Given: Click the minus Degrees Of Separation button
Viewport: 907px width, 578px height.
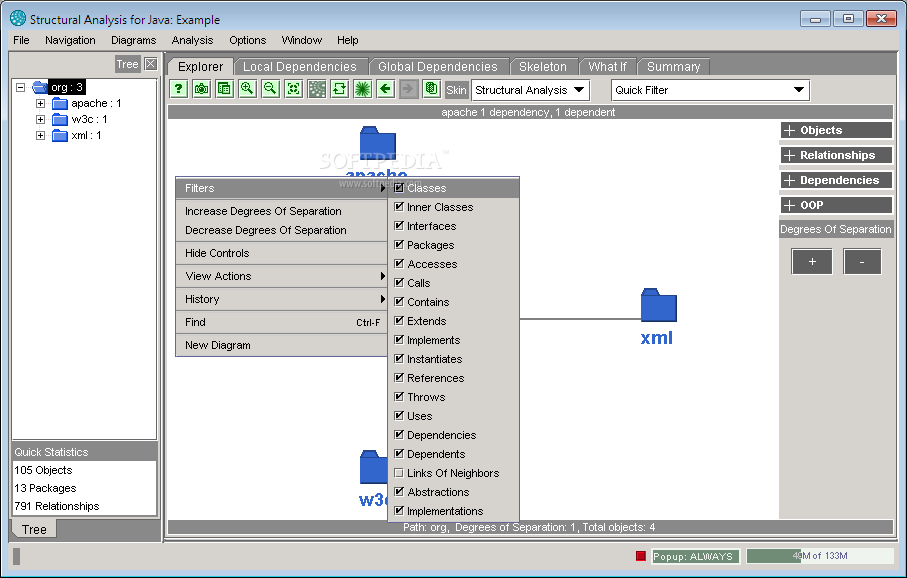Looking at the screenshot, I should coord(862,262).
